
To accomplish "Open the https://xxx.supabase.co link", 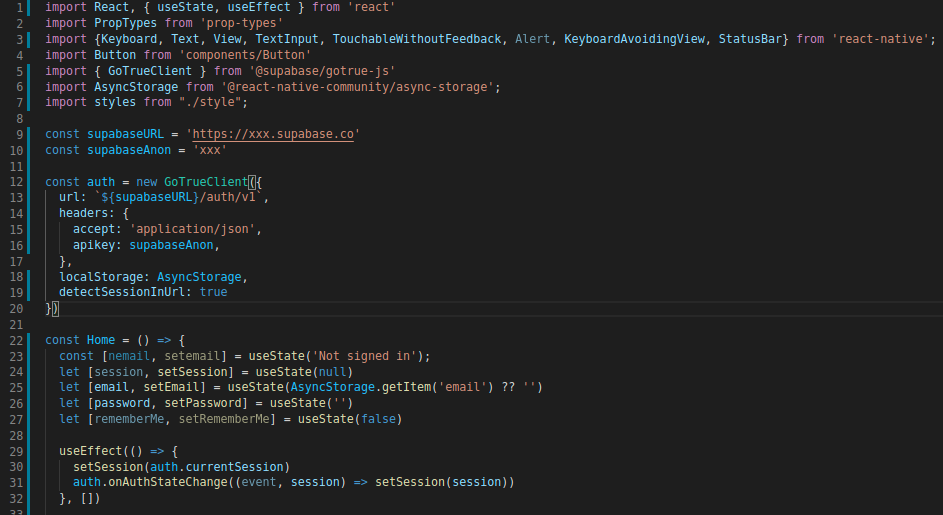I will pos(273,134).
